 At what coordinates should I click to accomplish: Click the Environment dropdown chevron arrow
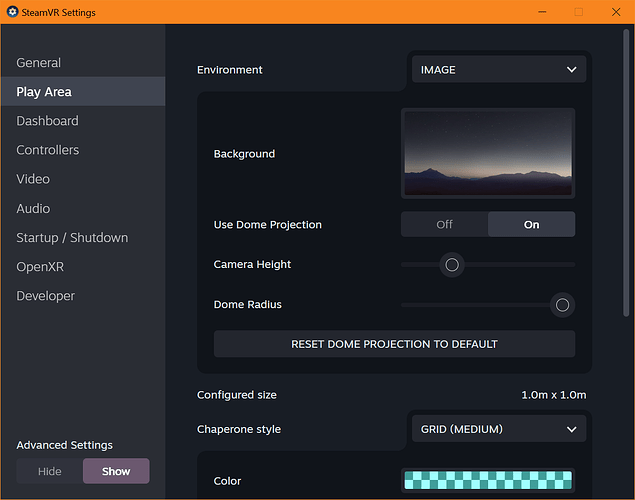pyautogui.click(x=571, y=70)
